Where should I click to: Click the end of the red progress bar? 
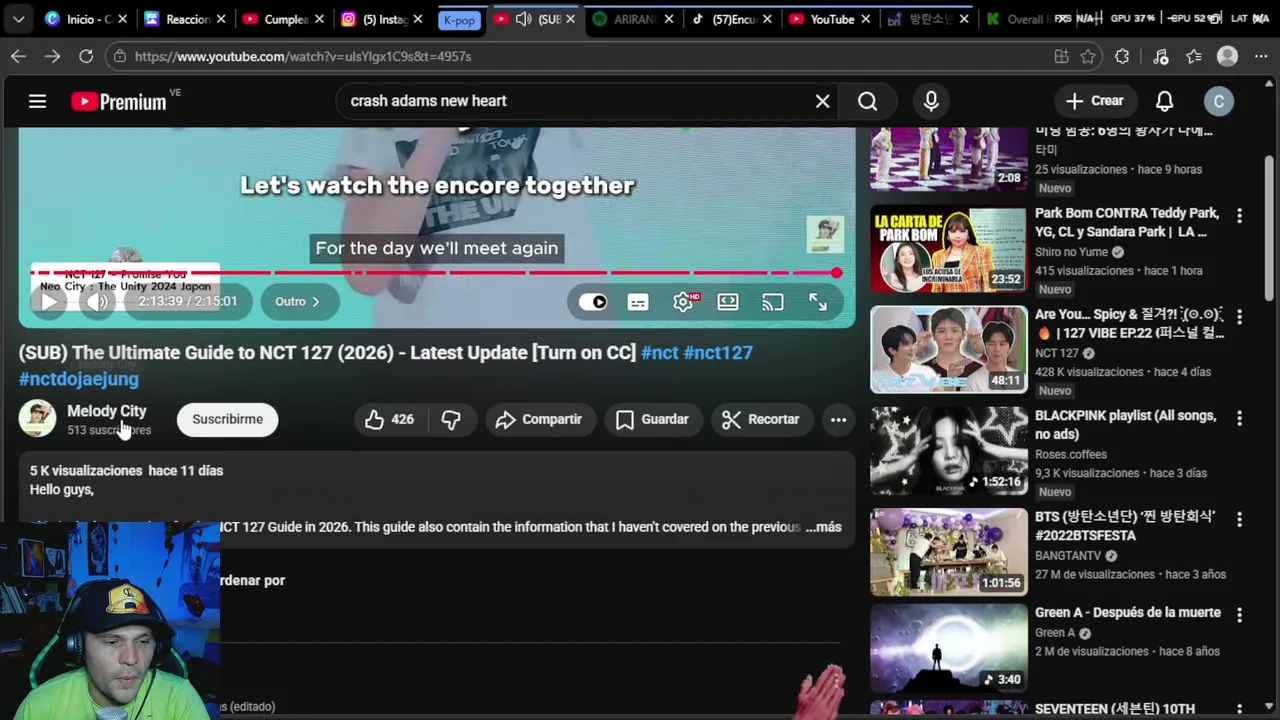coord(836,272)
